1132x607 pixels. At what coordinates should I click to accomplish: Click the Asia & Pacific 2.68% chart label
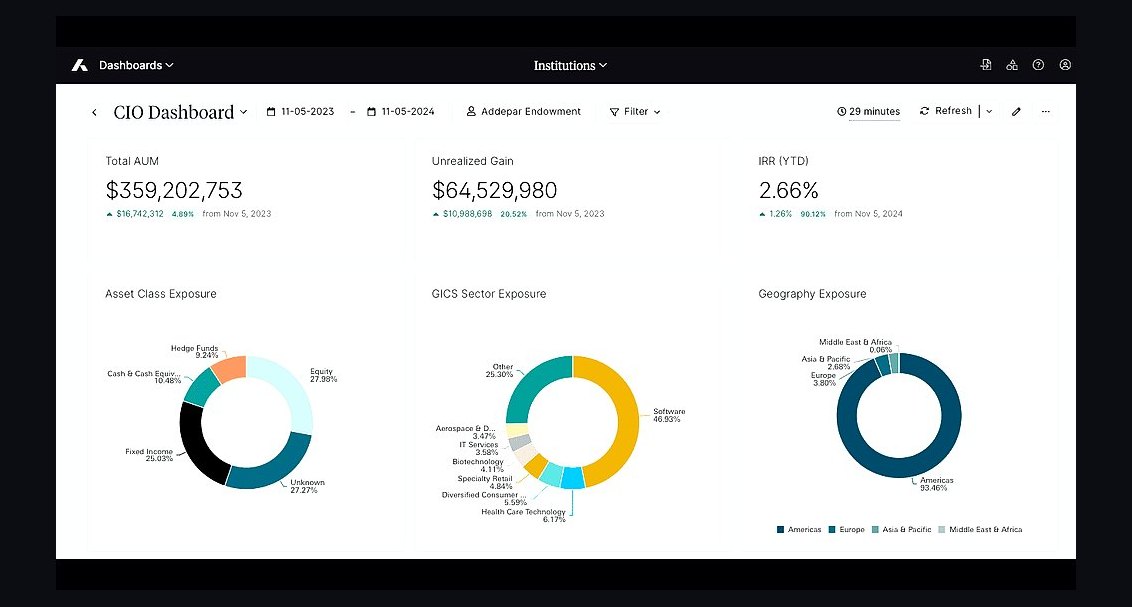[x=826, y=362]
